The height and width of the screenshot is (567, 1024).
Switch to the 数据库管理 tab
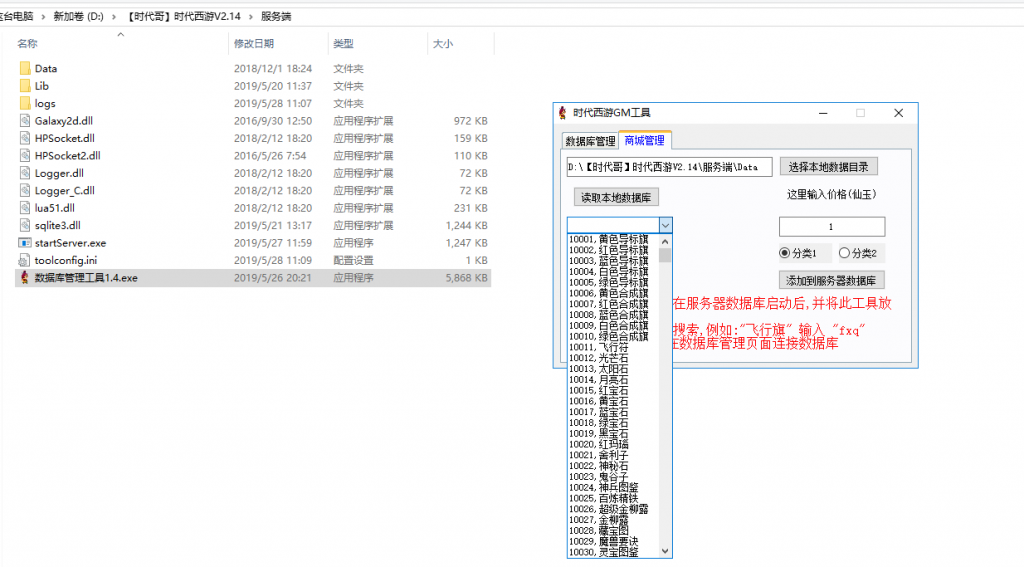click(x=590, y=141)
